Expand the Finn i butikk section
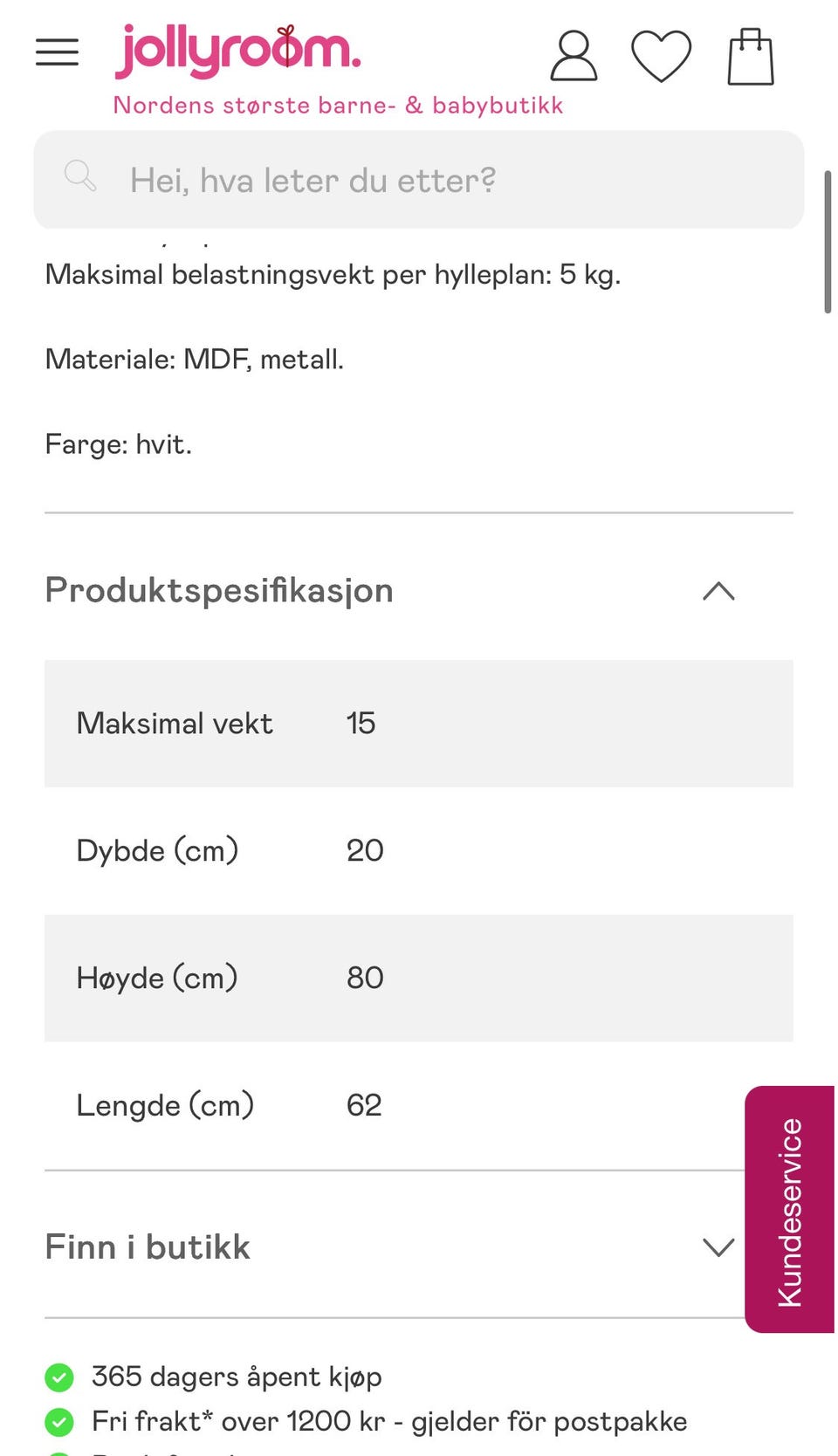Image resolution: width=838 pixels, height=1456 pixels. click(718, 1247)
